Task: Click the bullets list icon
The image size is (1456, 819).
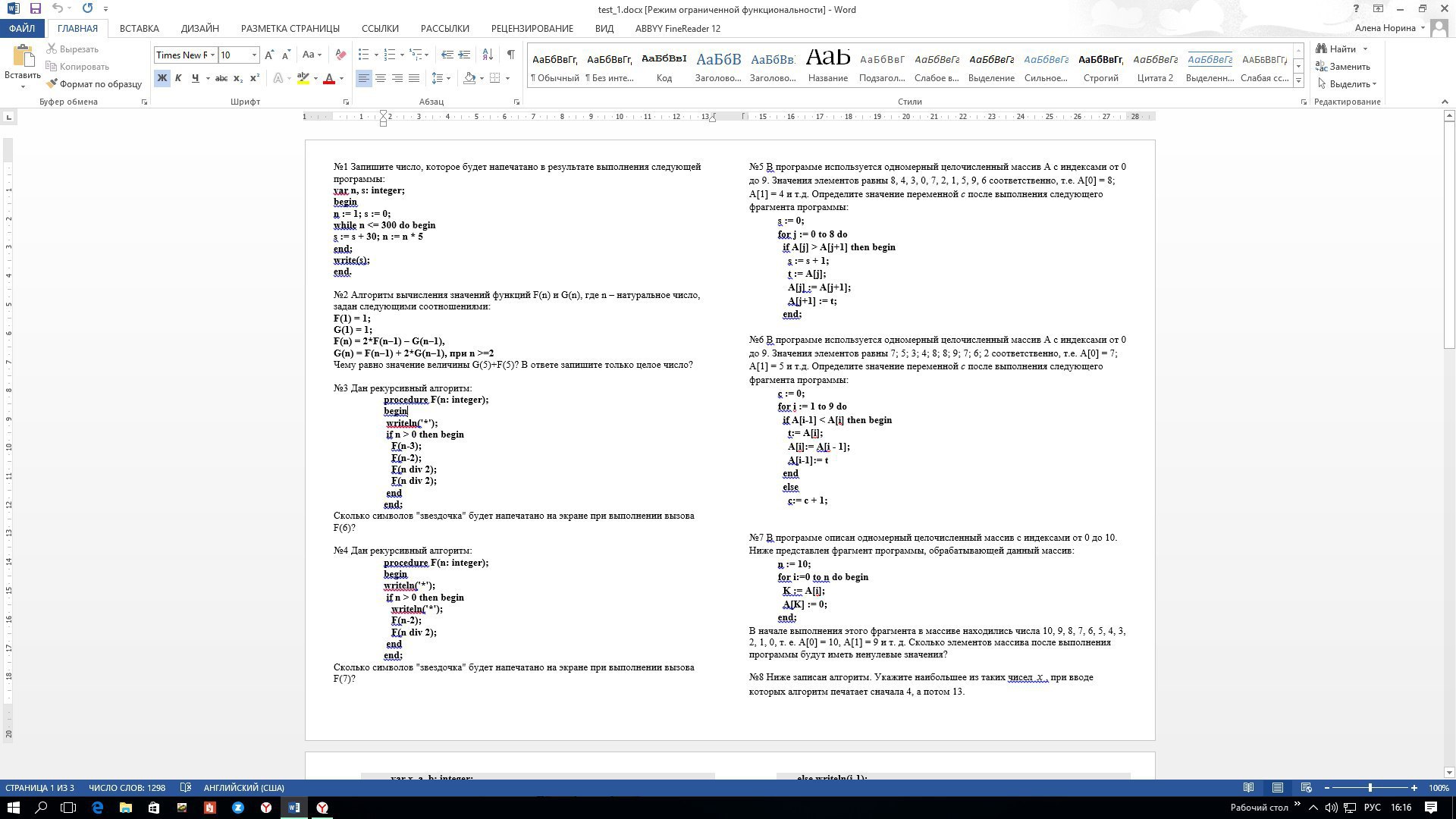Action: [364, 55]
